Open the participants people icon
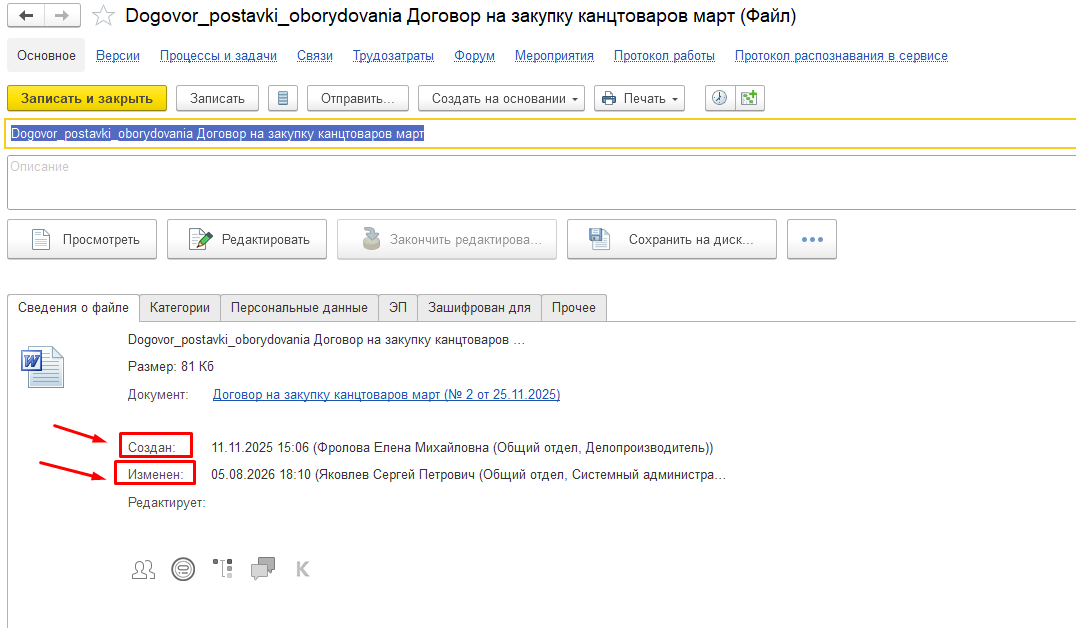Viewport: 1076px width, 628px height. click(x=143, y=569)
